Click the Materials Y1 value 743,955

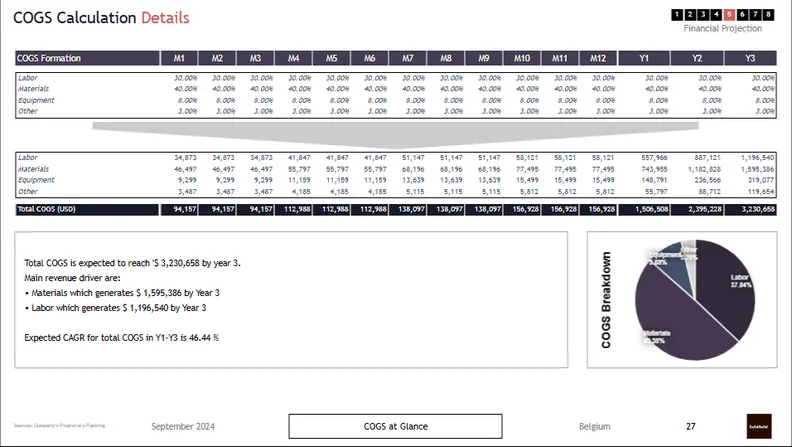[654, 169]
